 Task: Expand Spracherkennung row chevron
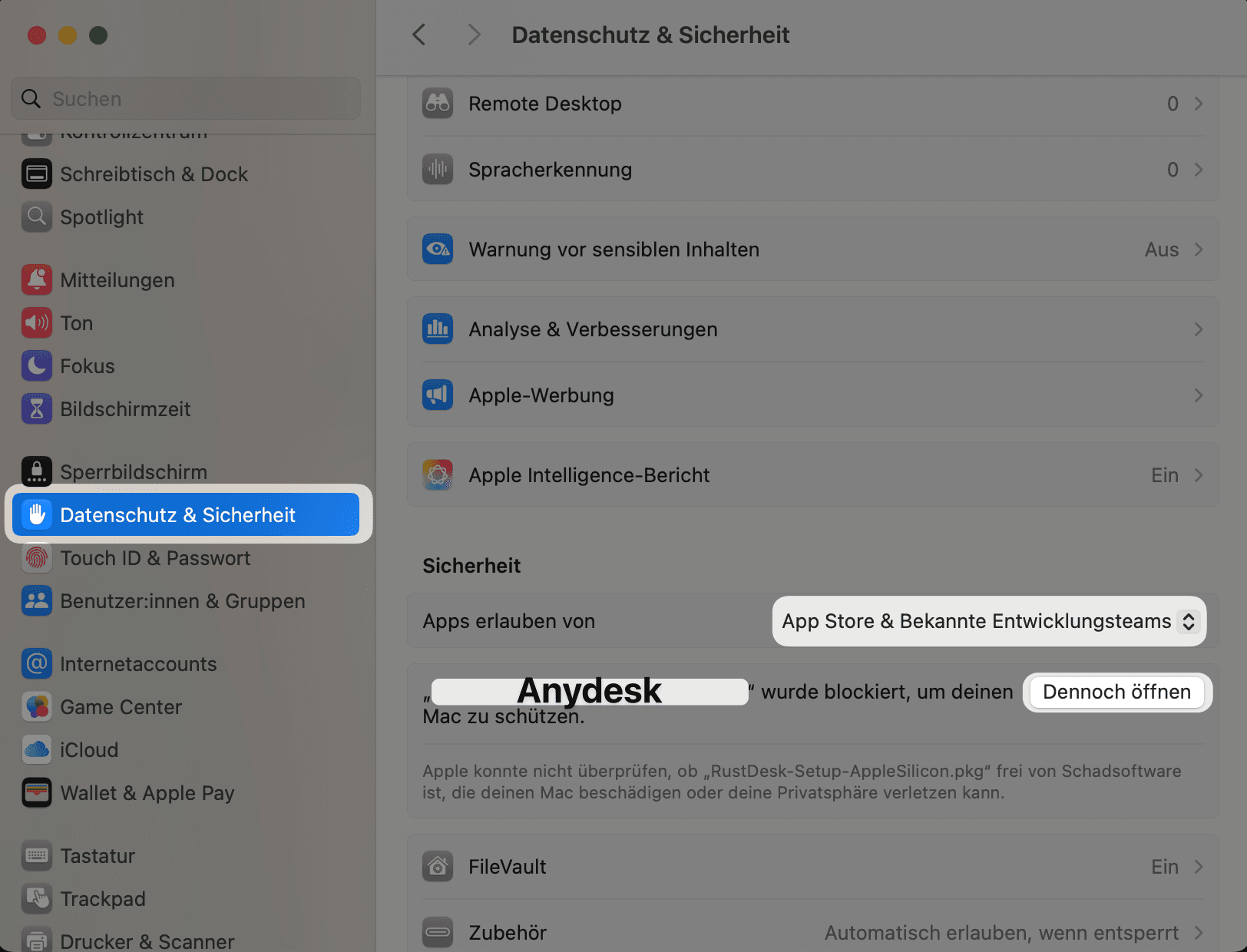[1199, 170]
